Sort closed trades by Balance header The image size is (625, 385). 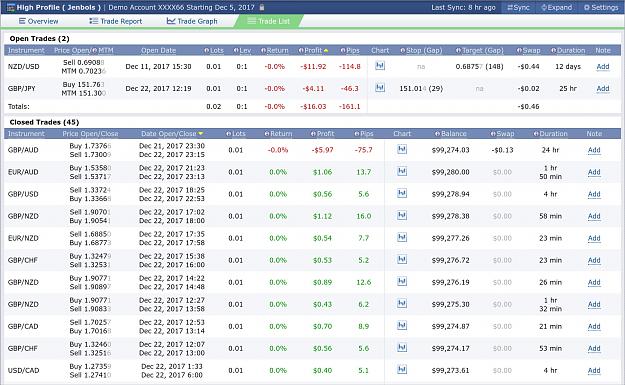(x=454, y=134)
